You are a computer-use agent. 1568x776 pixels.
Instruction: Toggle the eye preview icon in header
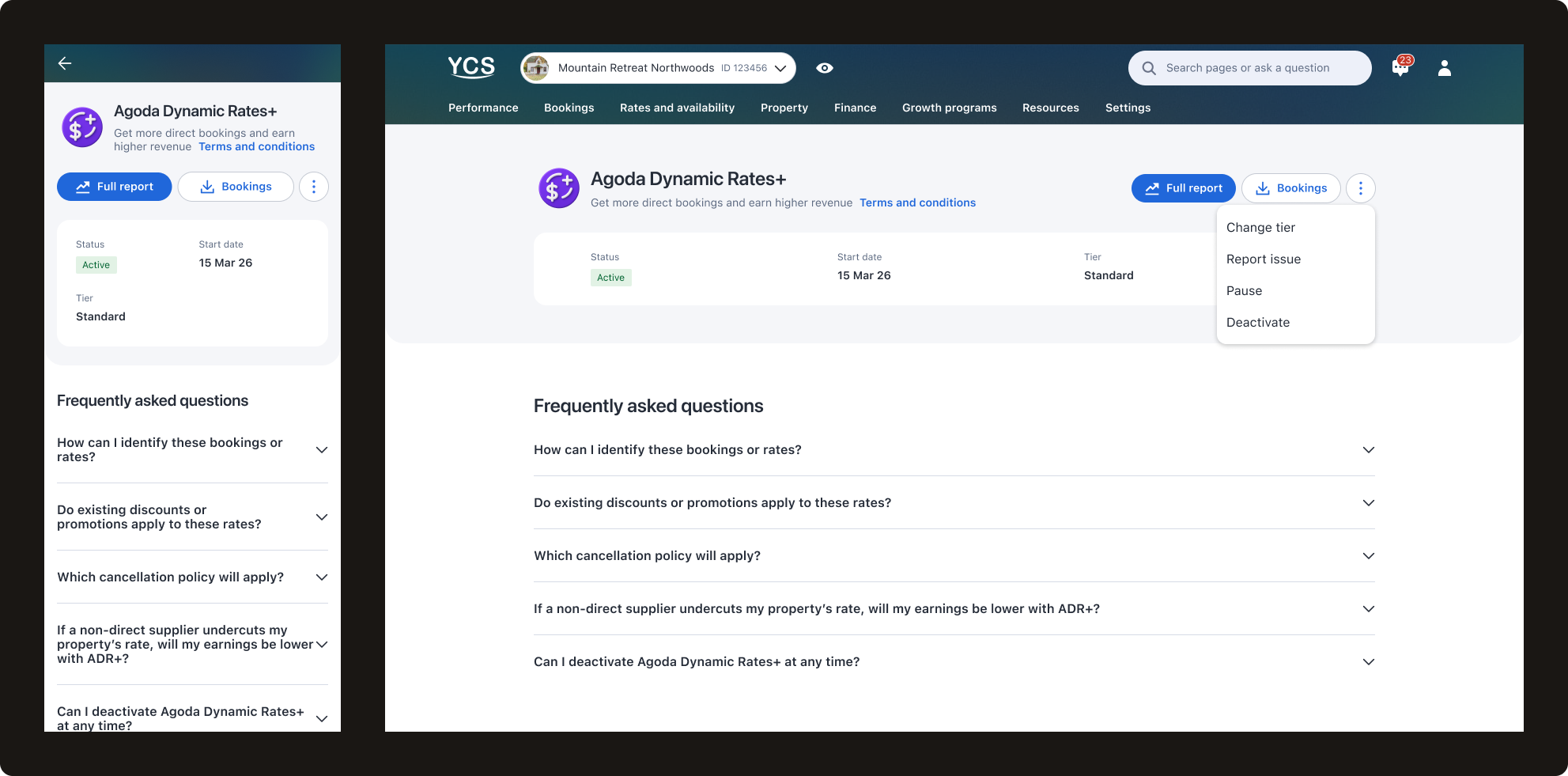[825, 68]
